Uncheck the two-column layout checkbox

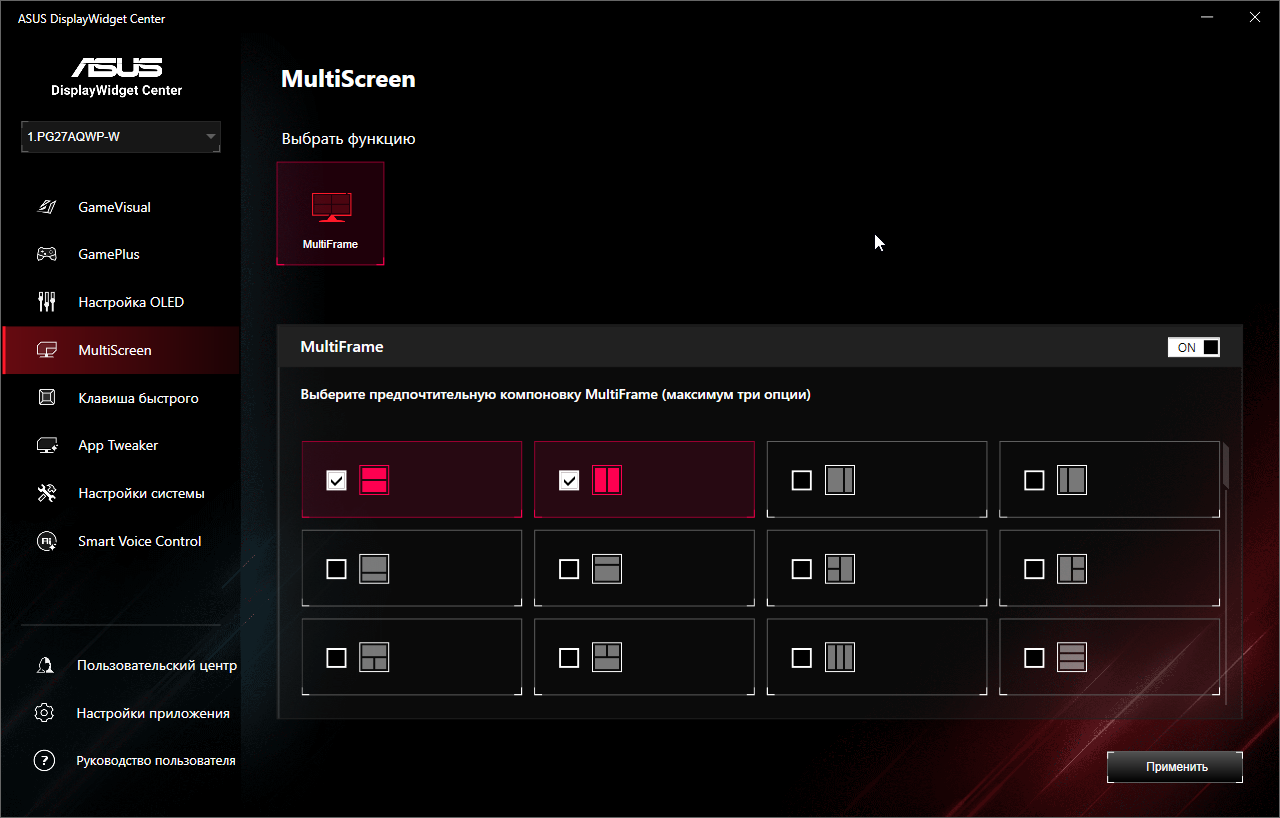(x=569, y=481)
